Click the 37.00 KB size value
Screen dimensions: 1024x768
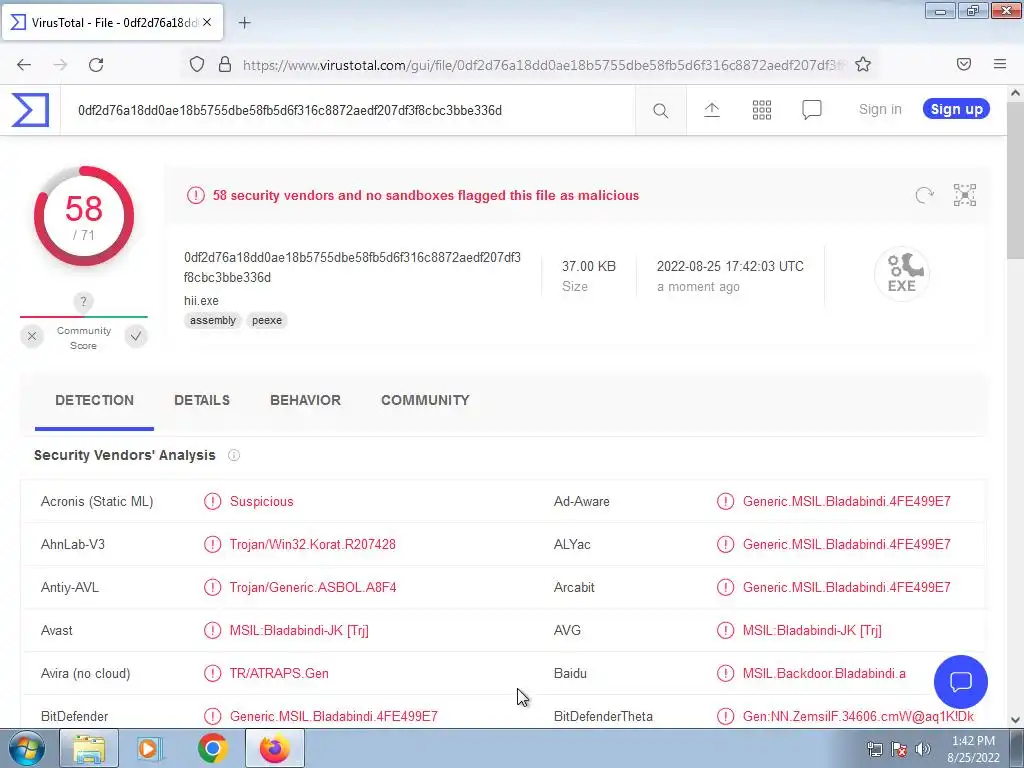point(588,266)
